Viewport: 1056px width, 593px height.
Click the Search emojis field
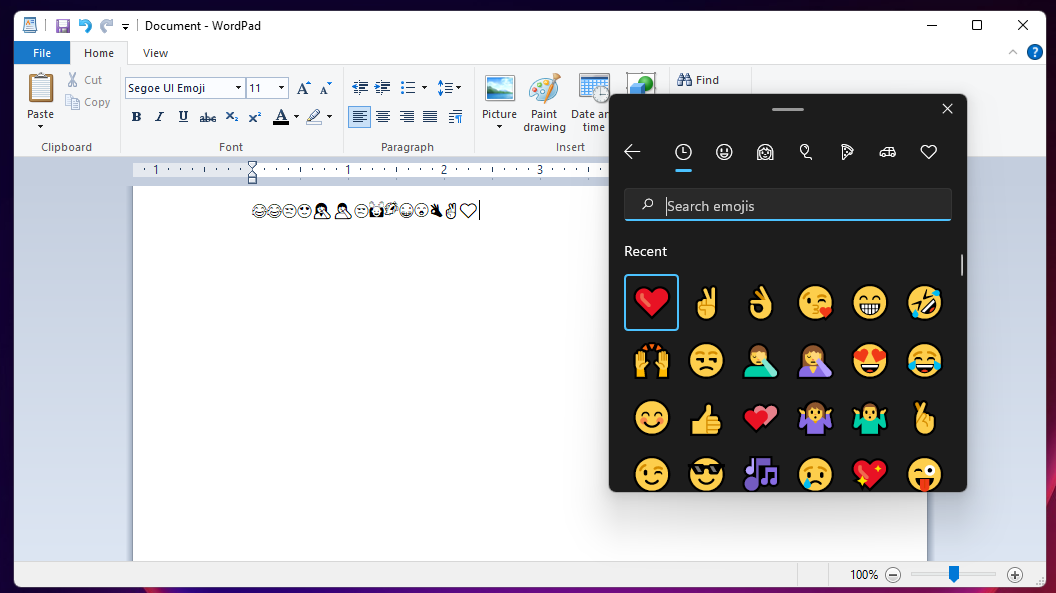(x=788, y=205)
